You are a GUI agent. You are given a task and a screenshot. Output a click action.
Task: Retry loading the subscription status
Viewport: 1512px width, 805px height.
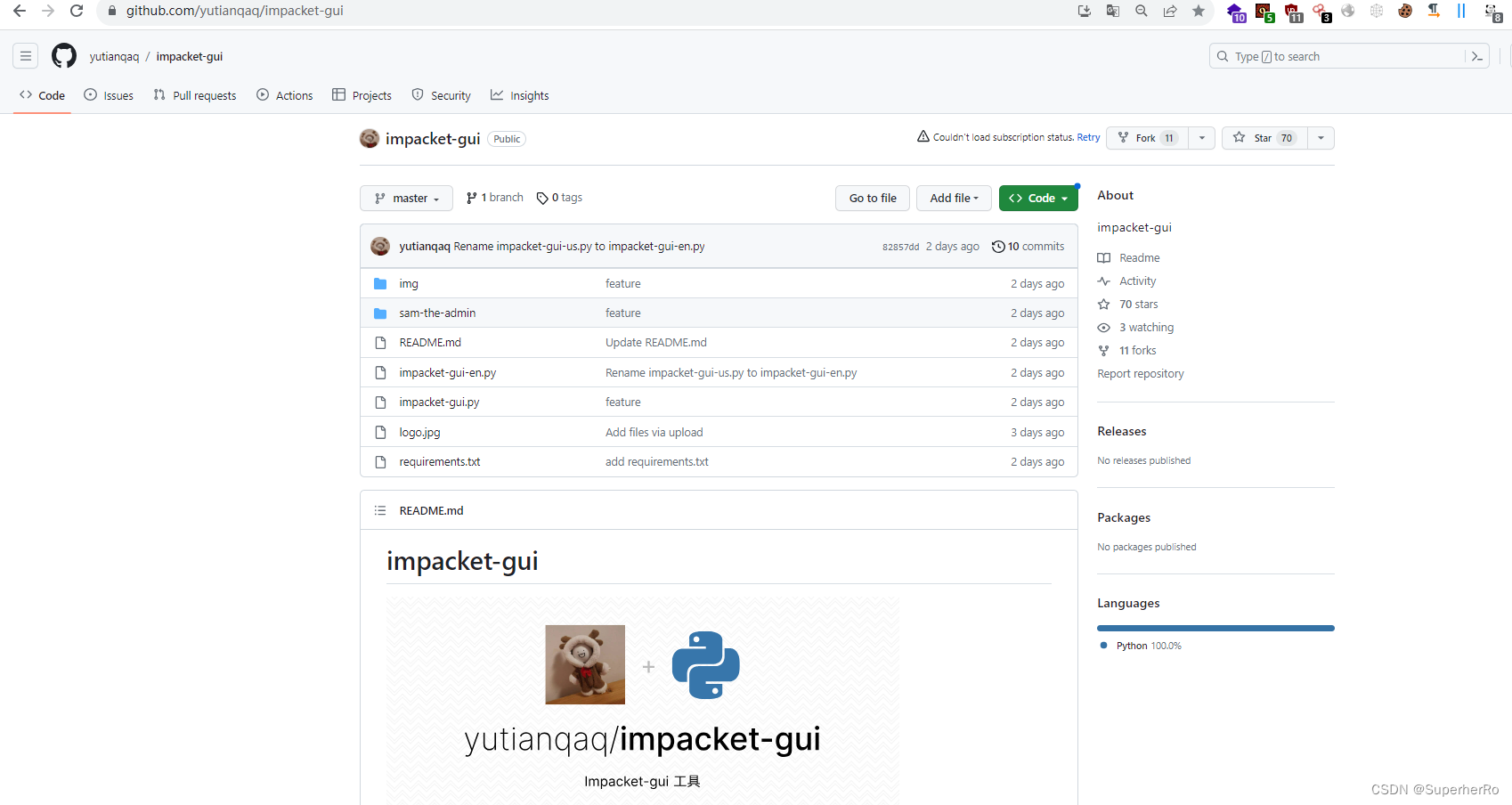click(1087, 137)
